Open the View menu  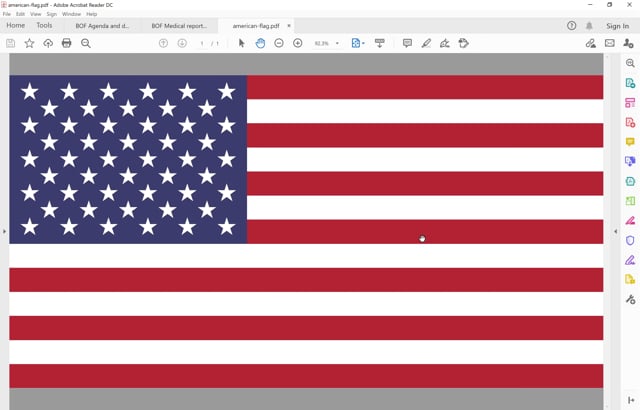point(36,14)
